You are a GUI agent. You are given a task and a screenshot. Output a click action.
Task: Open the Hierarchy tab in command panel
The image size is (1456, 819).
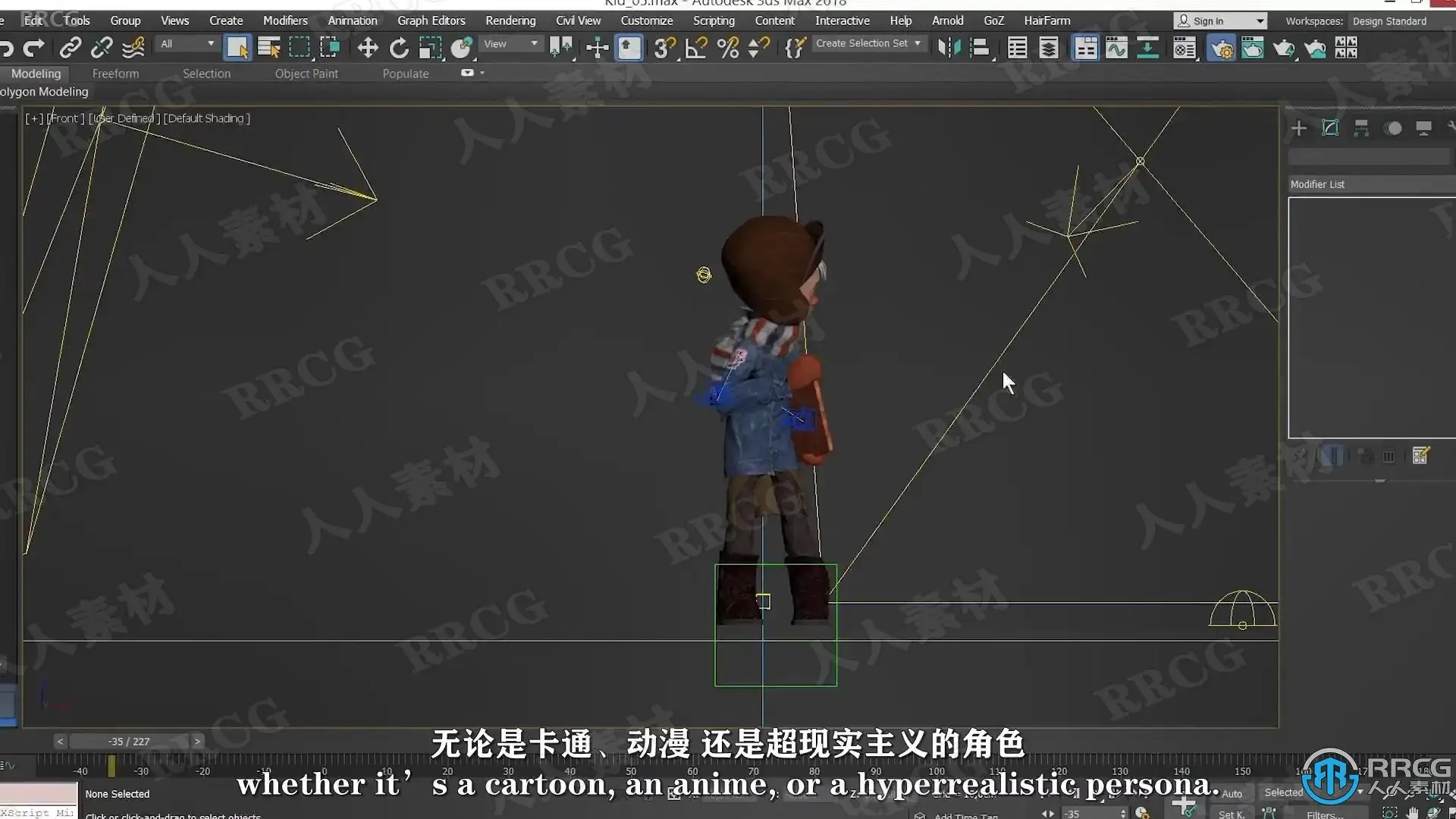(x=1361, y=128)
